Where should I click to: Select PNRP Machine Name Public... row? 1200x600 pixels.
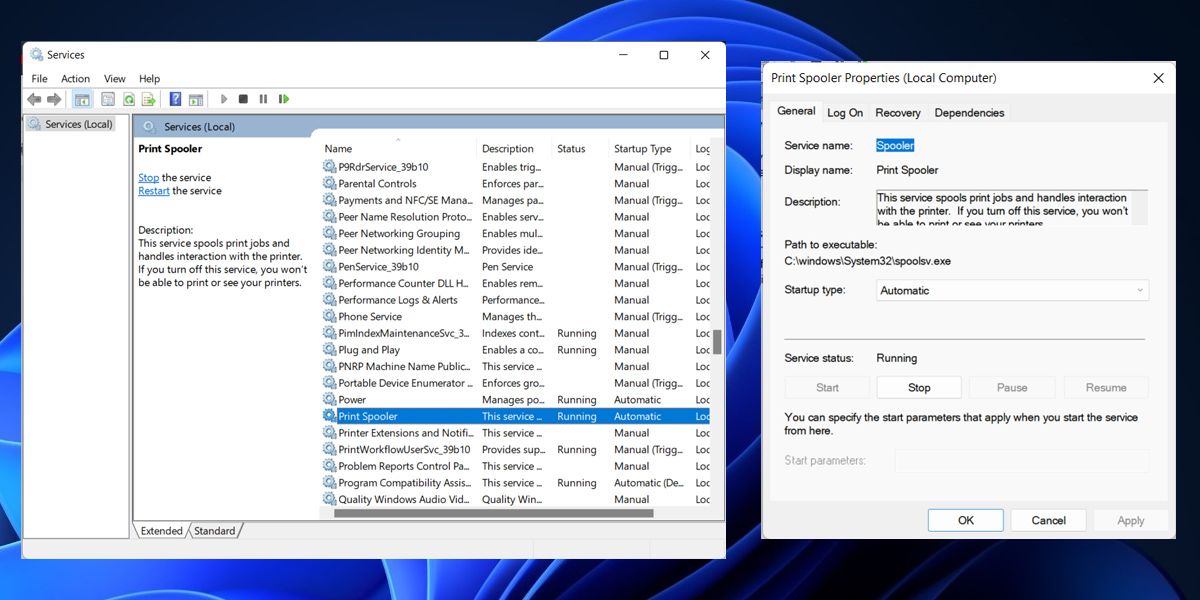pos(515,367)
